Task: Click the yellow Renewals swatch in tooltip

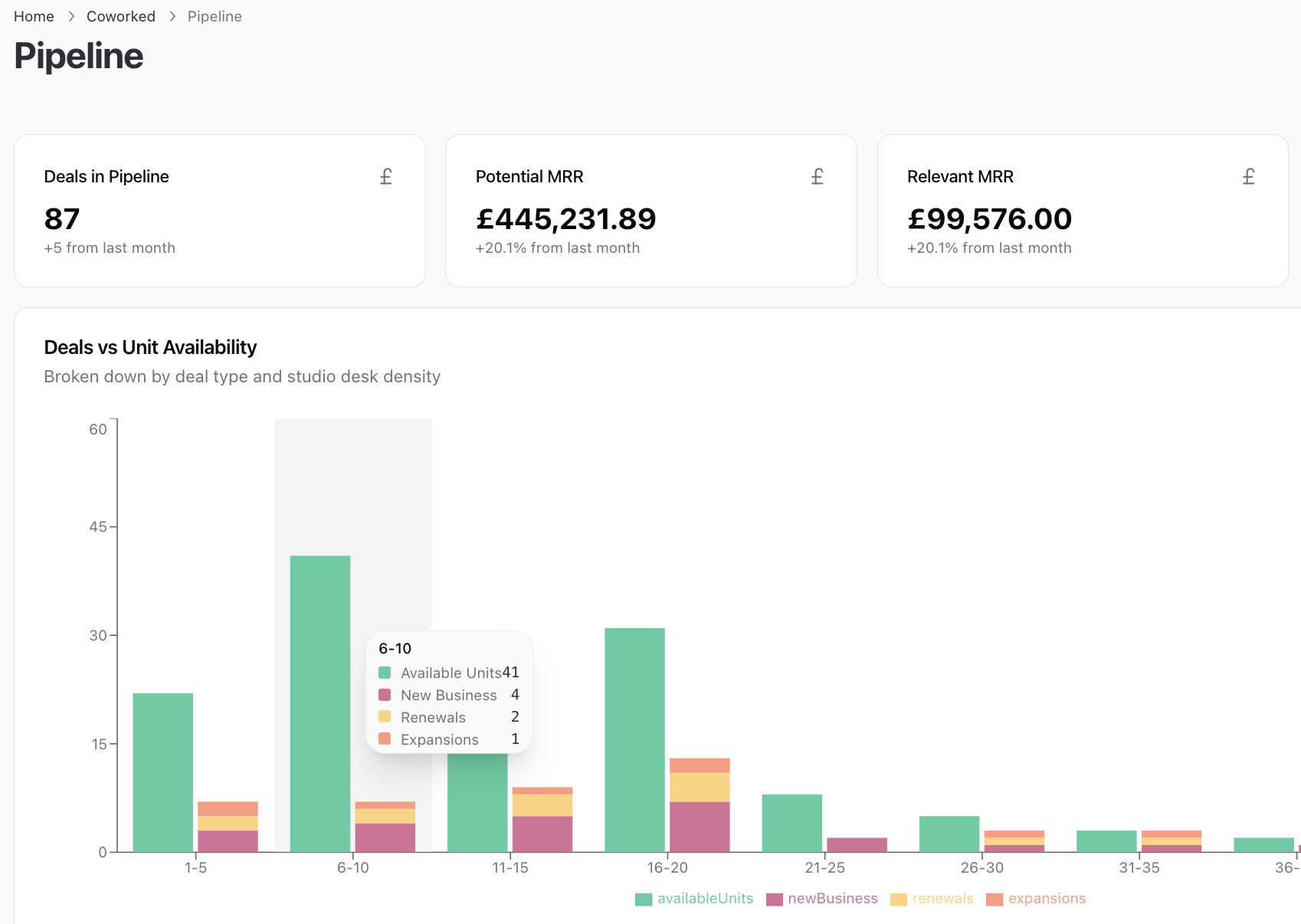Action: point(385,717)
